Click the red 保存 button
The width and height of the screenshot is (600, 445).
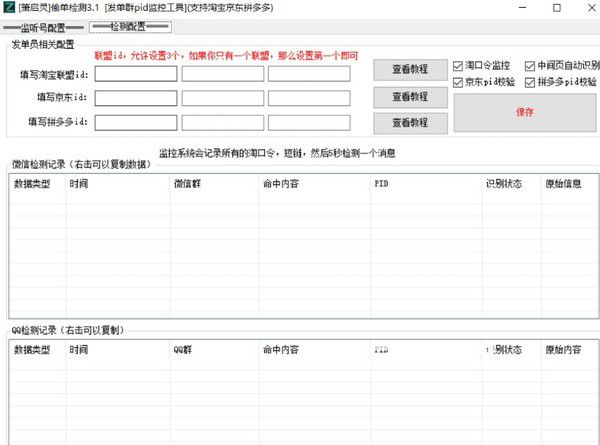(x=525, y=112)
